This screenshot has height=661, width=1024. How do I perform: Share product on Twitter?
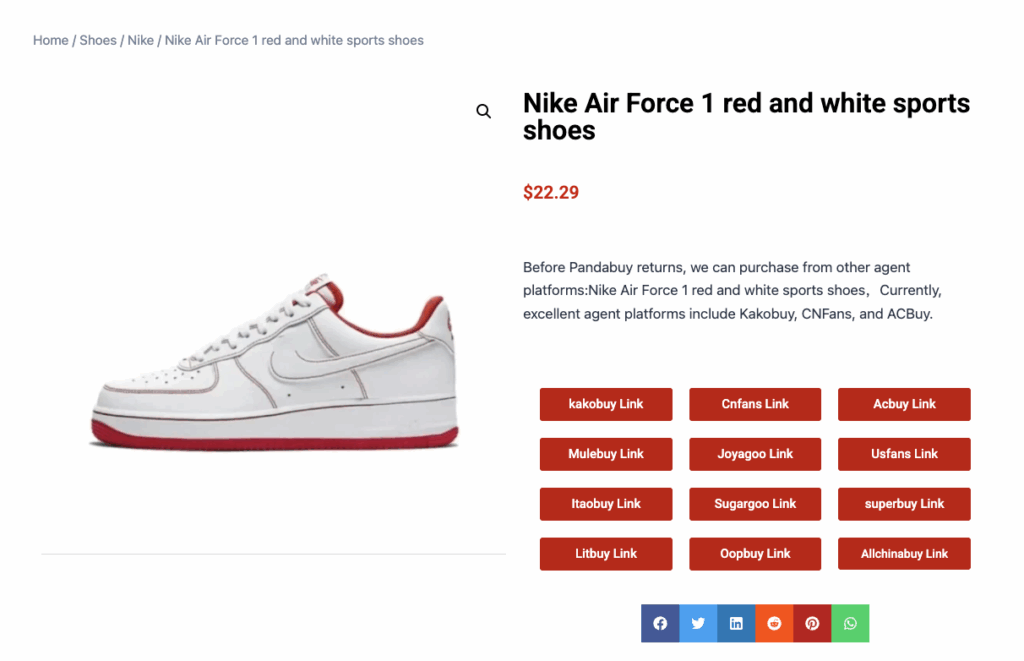[698, 623]
